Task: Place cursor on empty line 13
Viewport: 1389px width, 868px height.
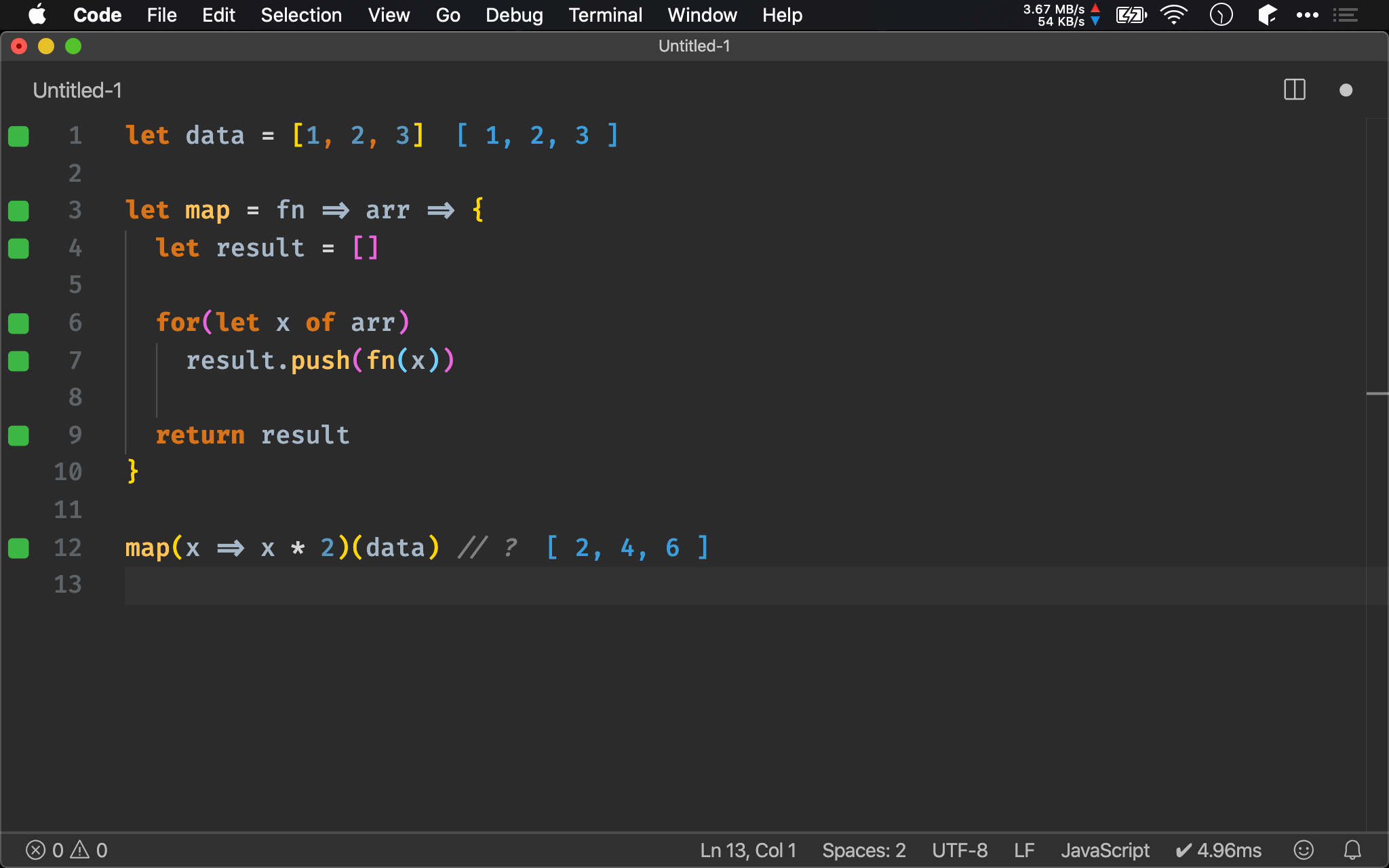Action: click(x=745, y=585)
